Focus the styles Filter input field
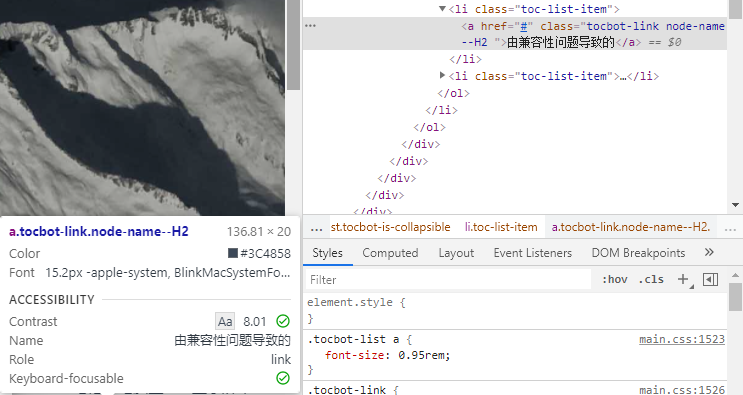The width and height of the screenshot is (743, 395). tap(448, 280)
